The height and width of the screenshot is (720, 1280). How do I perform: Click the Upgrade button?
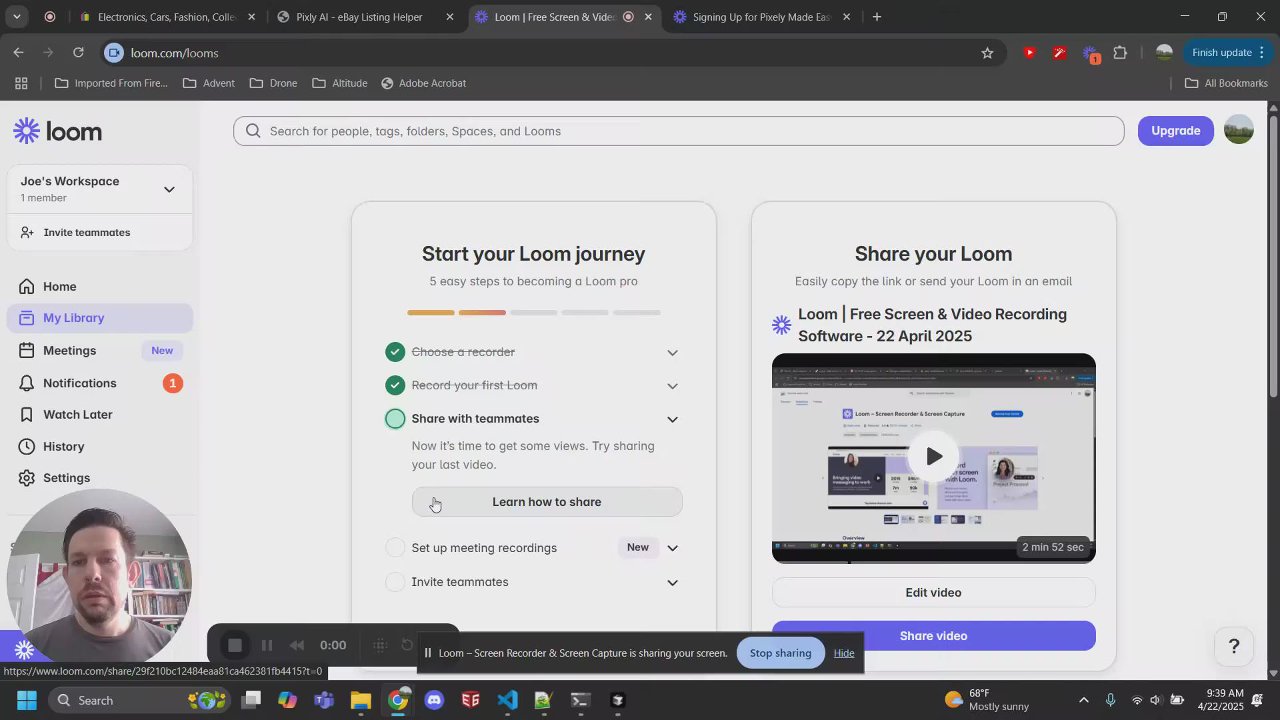click(1175, 131)
